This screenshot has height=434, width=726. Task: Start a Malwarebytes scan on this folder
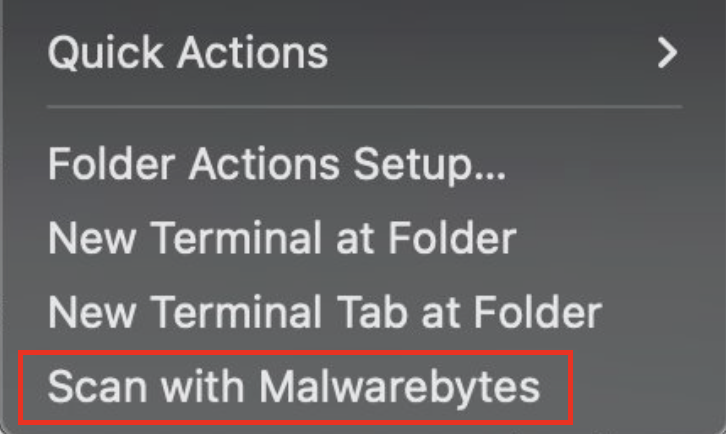[x=294, y=386]
